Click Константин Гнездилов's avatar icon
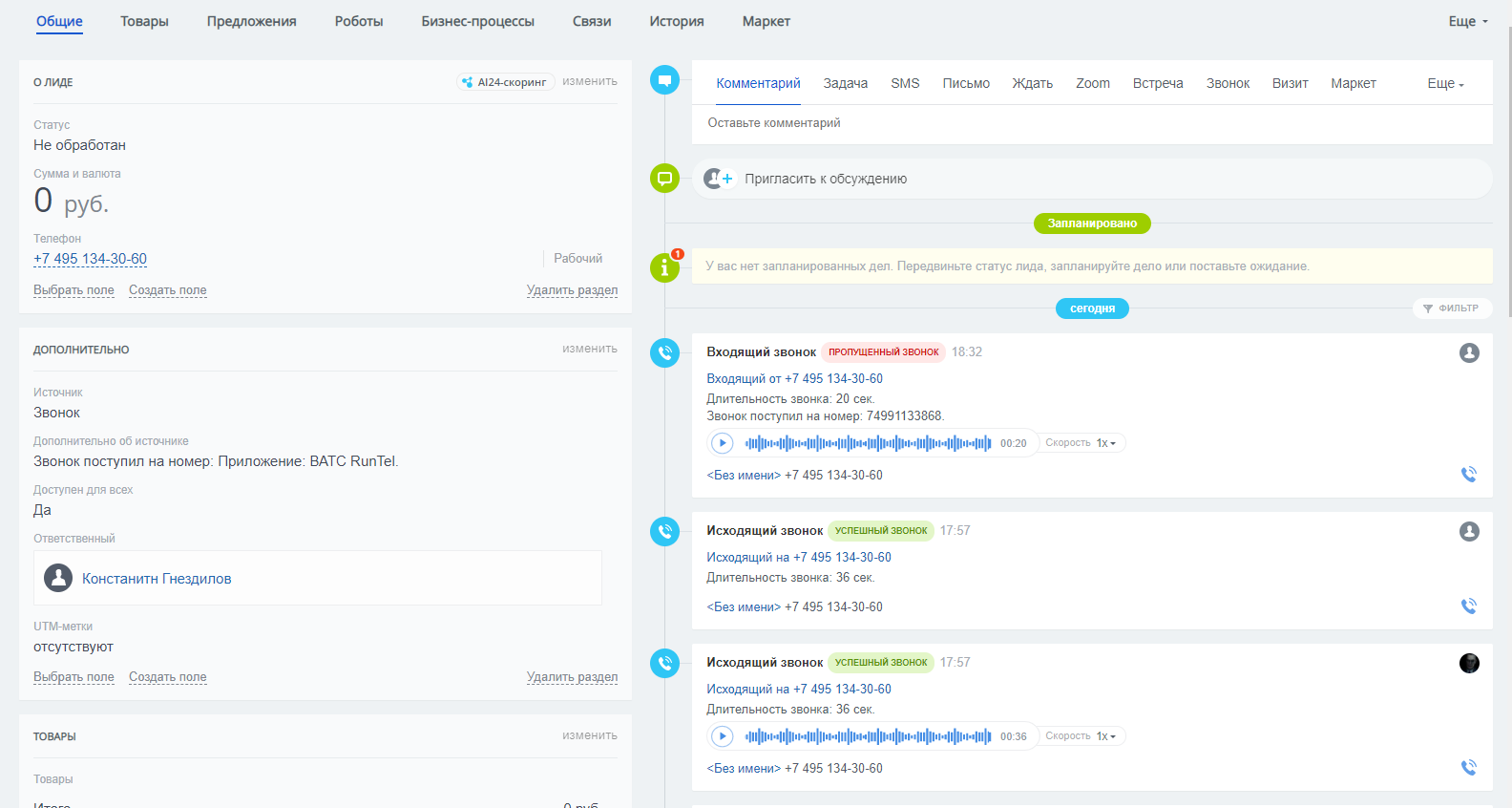 pyautogui.click(x=58, y=578)
